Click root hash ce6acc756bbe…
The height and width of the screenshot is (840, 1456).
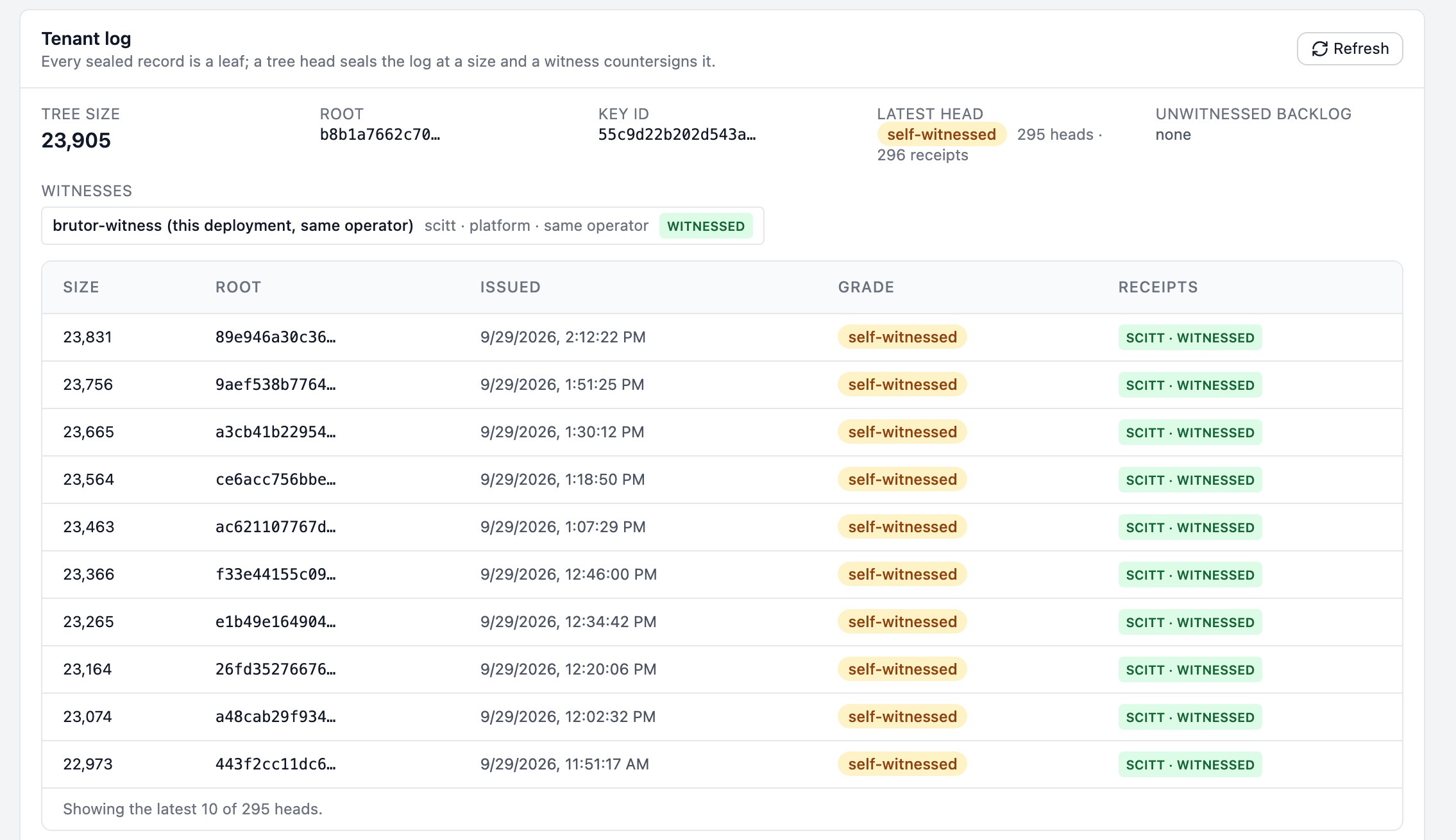pos(276,480)
